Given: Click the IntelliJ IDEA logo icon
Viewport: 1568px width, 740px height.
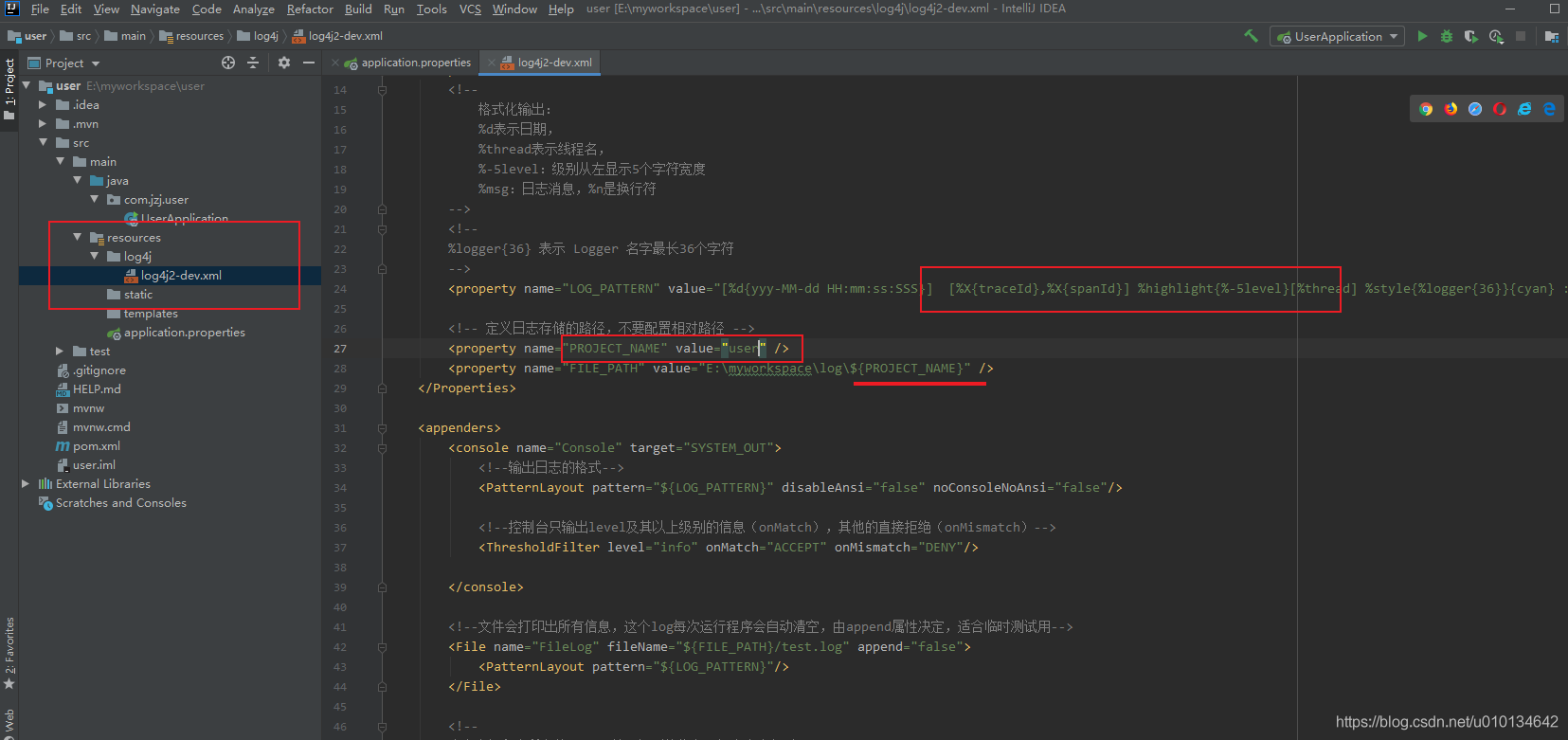Looking at the screenshot, I should coord(12,9).
